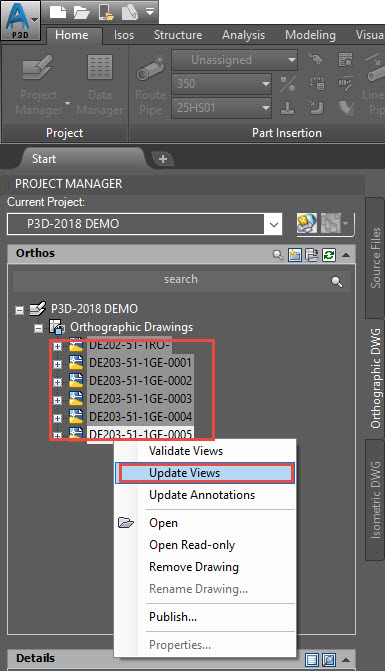Switch to the Modeling ribbon tab
The height and width of the screenshot is (671, 385).
(310, 35)
